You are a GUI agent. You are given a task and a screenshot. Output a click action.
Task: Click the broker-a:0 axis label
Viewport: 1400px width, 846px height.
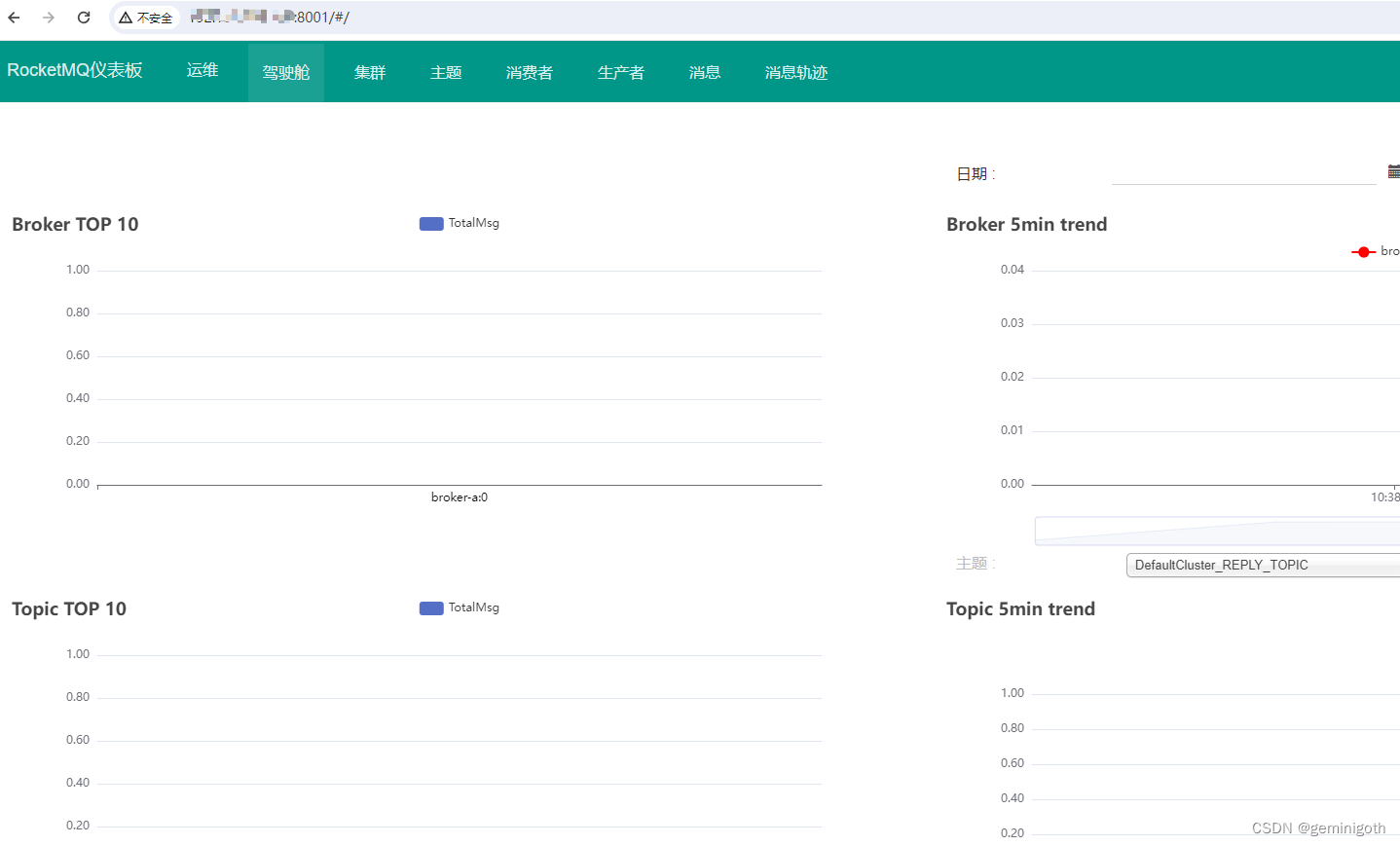point(460,497)
